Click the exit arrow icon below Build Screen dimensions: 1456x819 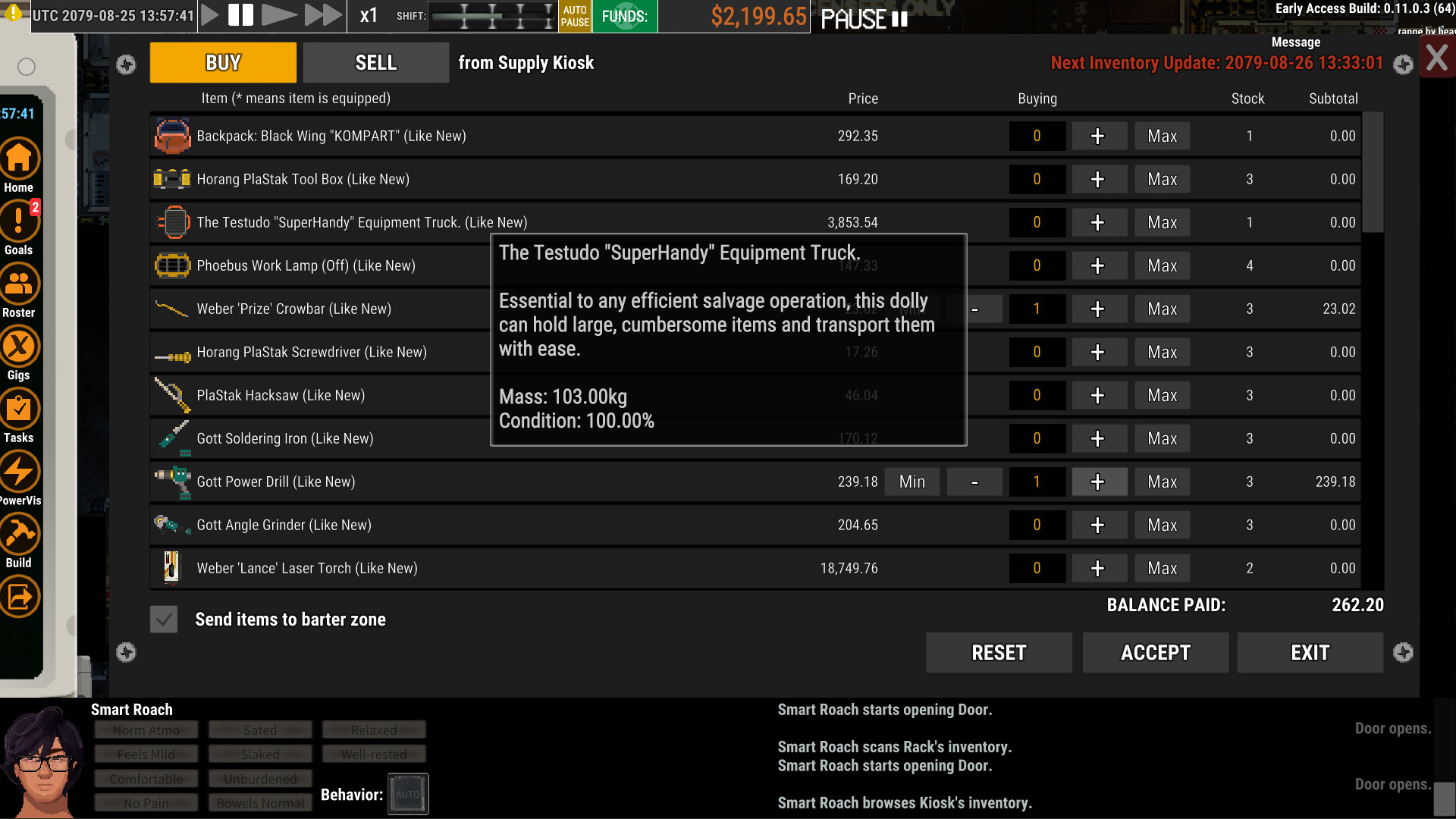(19, 597)
